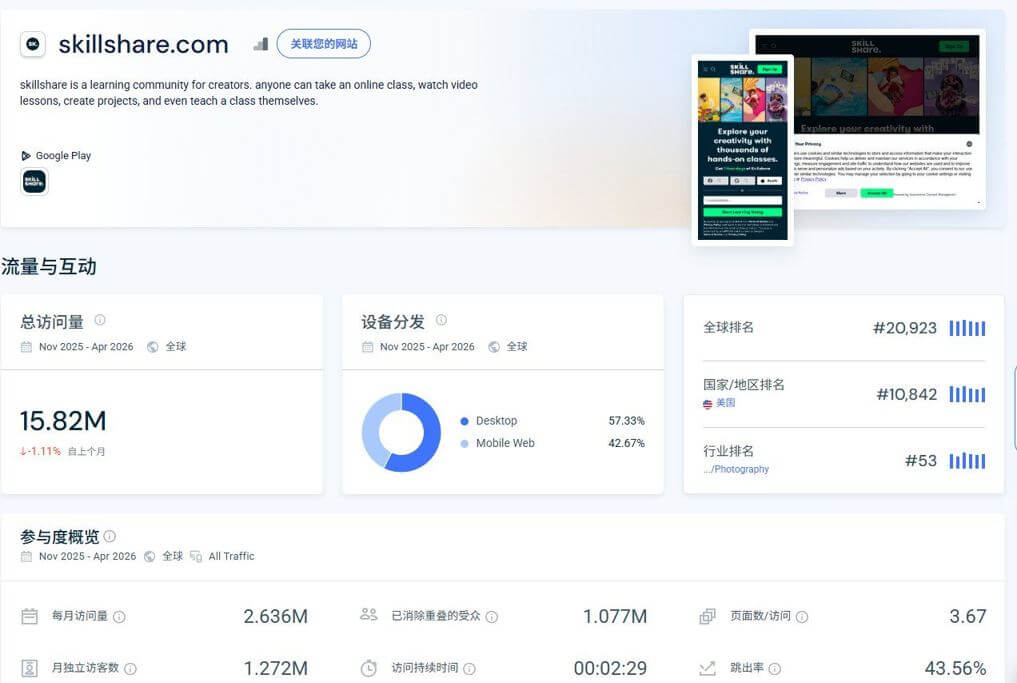Click the calendar icon in the 设备分发 card
This screenshot has height=683, width=1017.
coord(367,347)
